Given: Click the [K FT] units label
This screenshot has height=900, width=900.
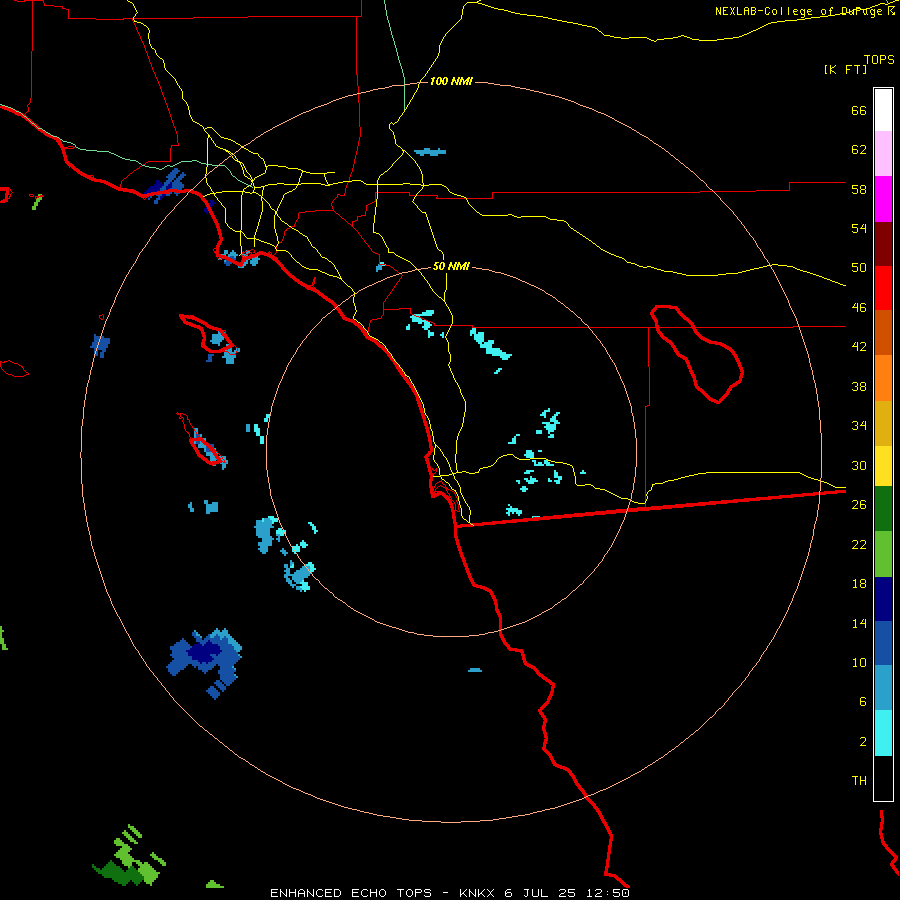Looking at the screenshot, I should [x=845, y=69].
